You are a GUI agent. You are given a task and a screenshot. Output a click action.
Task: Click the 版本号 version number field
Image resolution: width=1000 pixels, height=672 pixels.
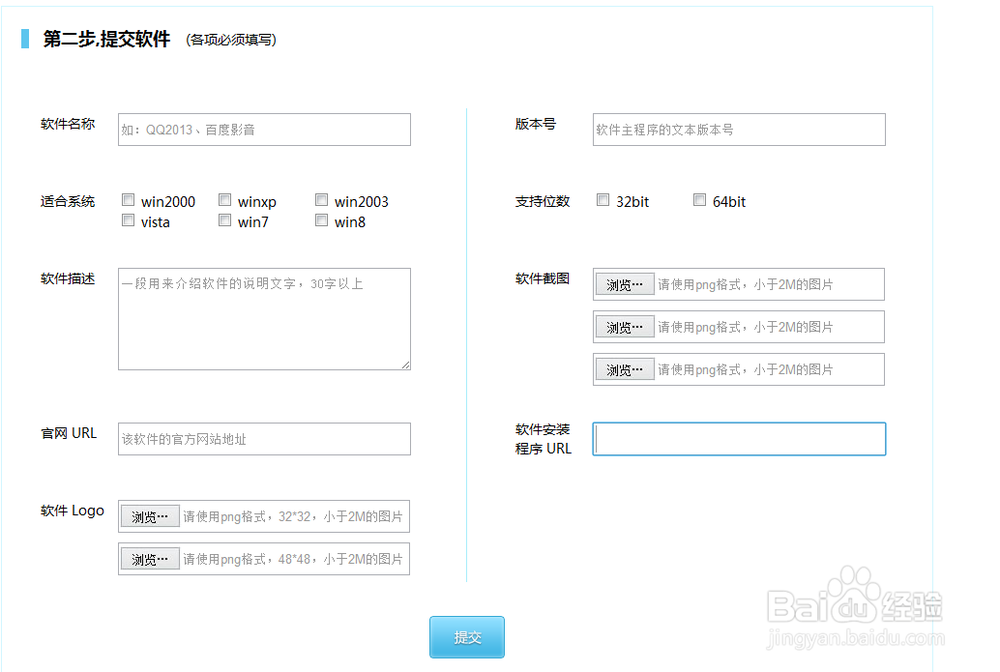(x=738, y=129)
